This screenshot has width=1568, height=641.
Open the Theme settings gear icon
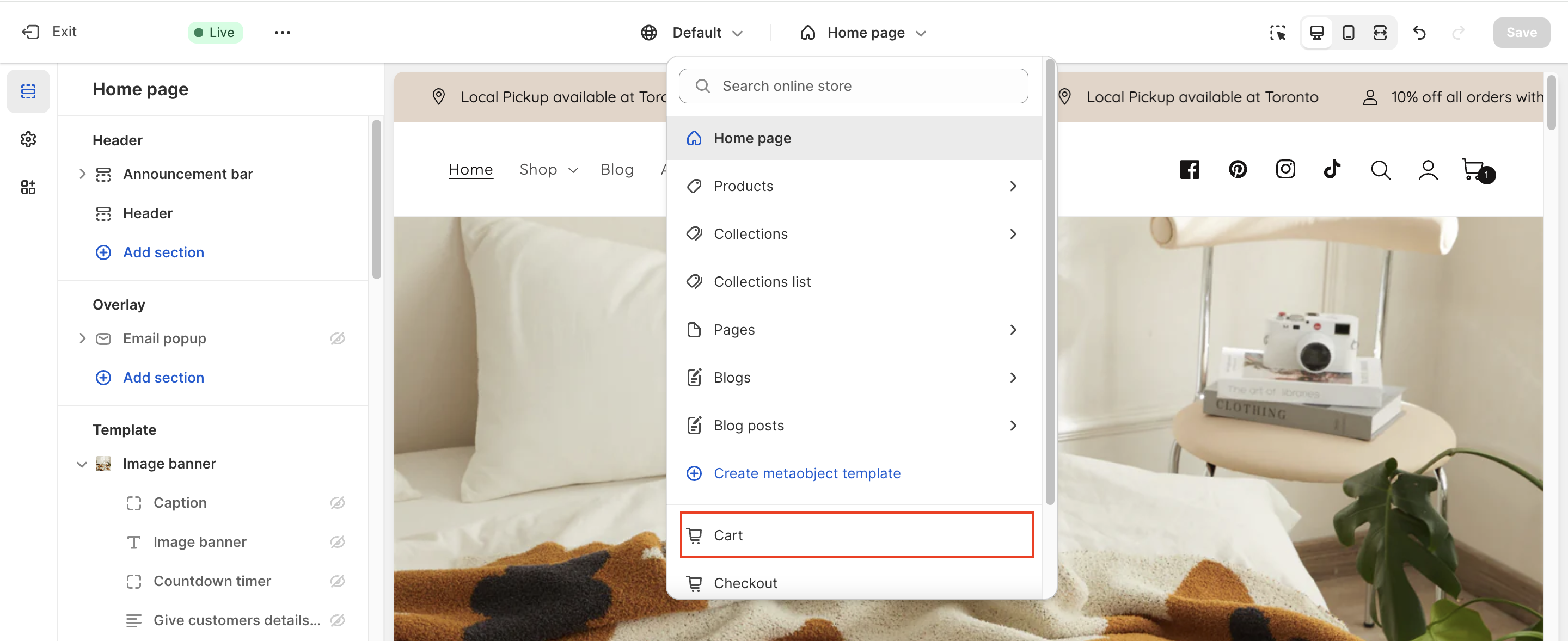28,139
